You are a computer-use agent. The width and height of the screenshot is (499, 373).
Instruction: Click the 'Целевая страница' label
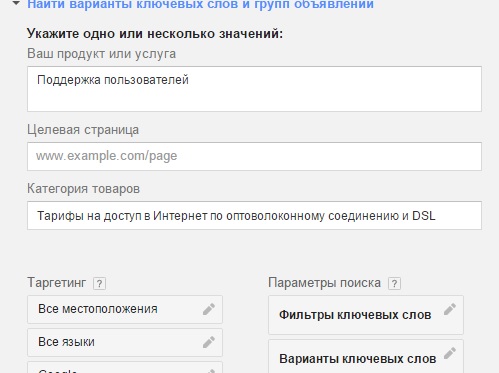pos(83,130)
